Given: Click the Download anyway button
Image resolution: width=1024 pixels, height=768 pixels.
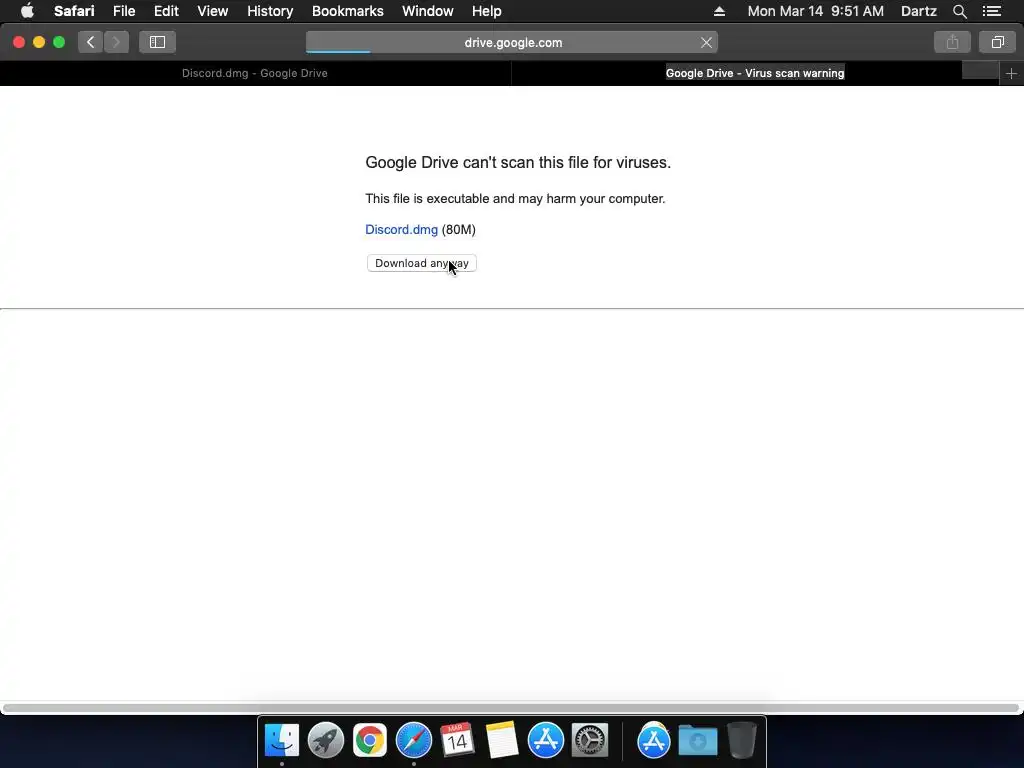Looking at the screenshot, I should 422,263.
